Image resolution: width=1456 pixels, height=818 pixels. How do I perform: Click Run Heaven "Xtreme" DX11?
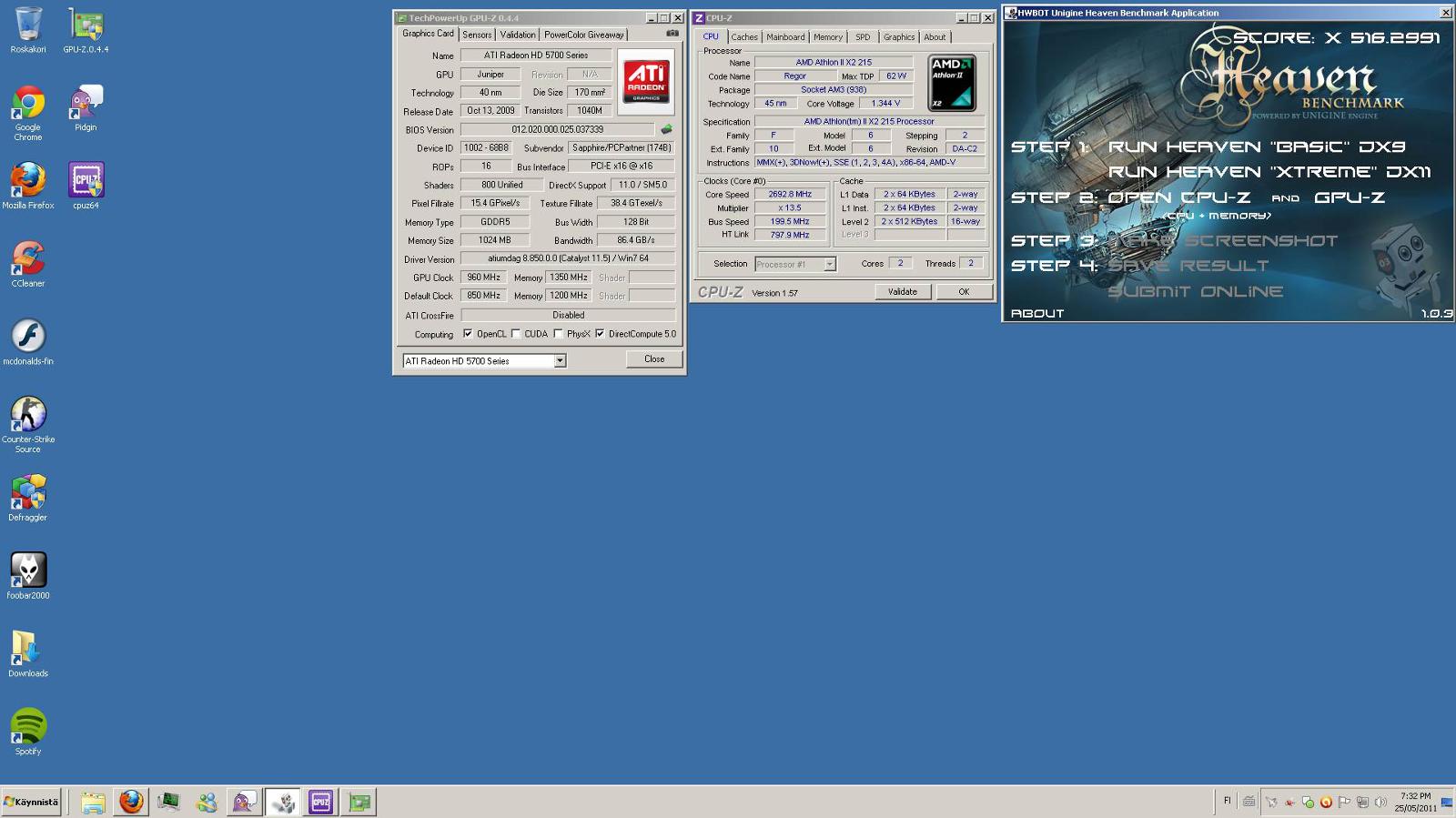coord(1269,172)
